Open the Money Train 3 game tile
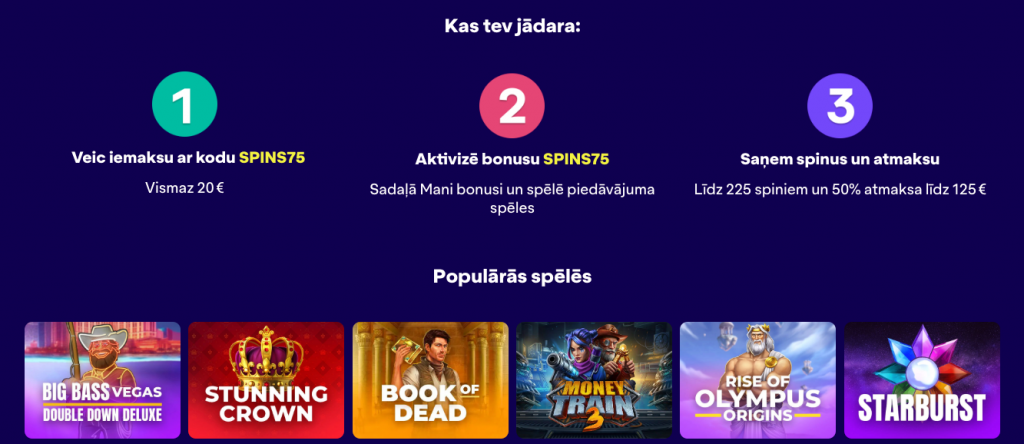This screenshot has width=1024, height=444. point(594,380)
